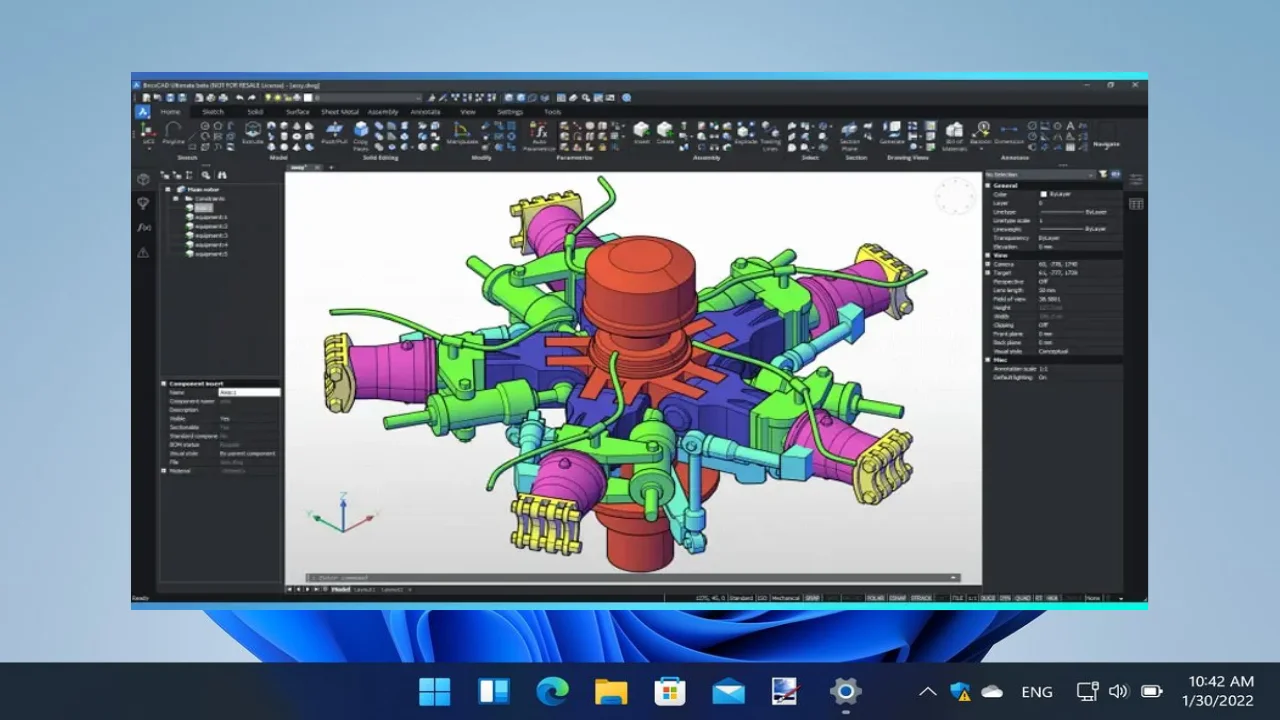Click the Generate drawing views tool
The width and height of the screenshot is (1280, 720).
click(891, 134)
